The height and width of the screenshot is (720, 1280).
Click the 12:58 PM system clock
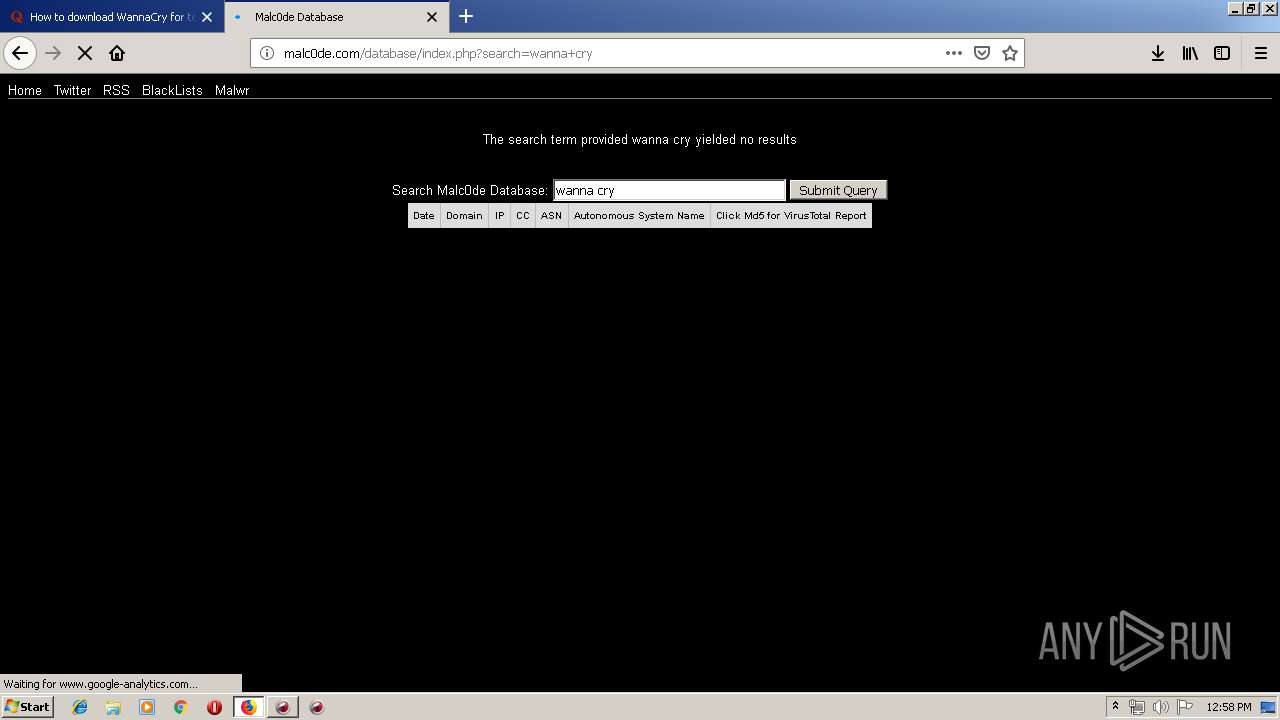1229,707
